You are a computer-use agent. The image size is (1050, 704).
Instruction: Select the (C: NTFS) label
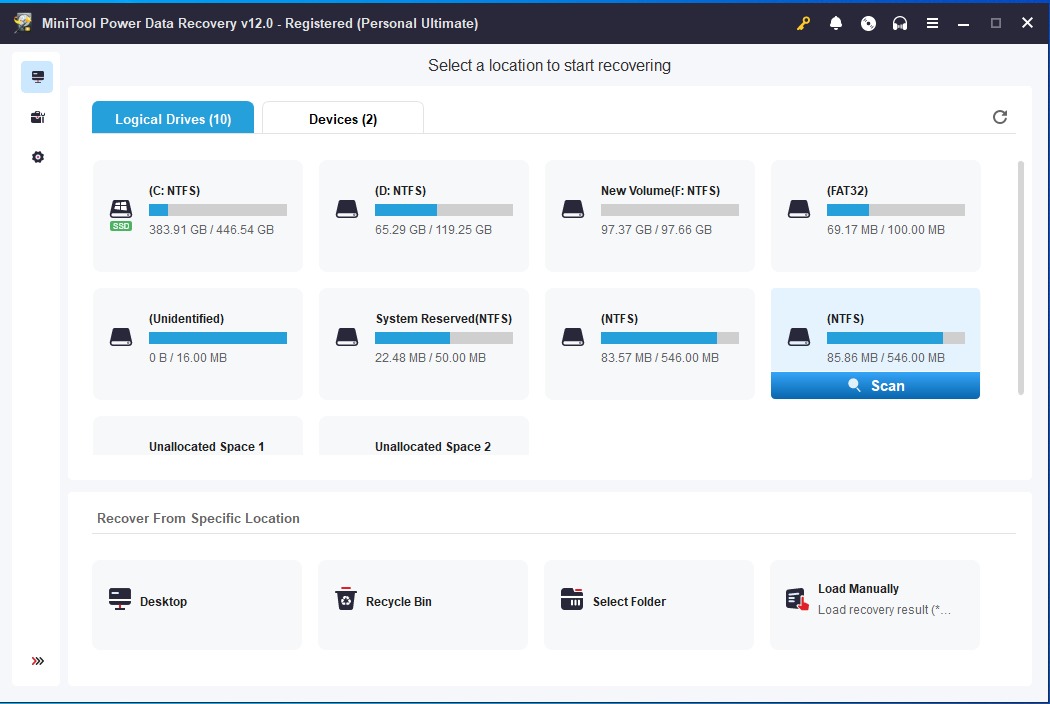pos(175,191)
